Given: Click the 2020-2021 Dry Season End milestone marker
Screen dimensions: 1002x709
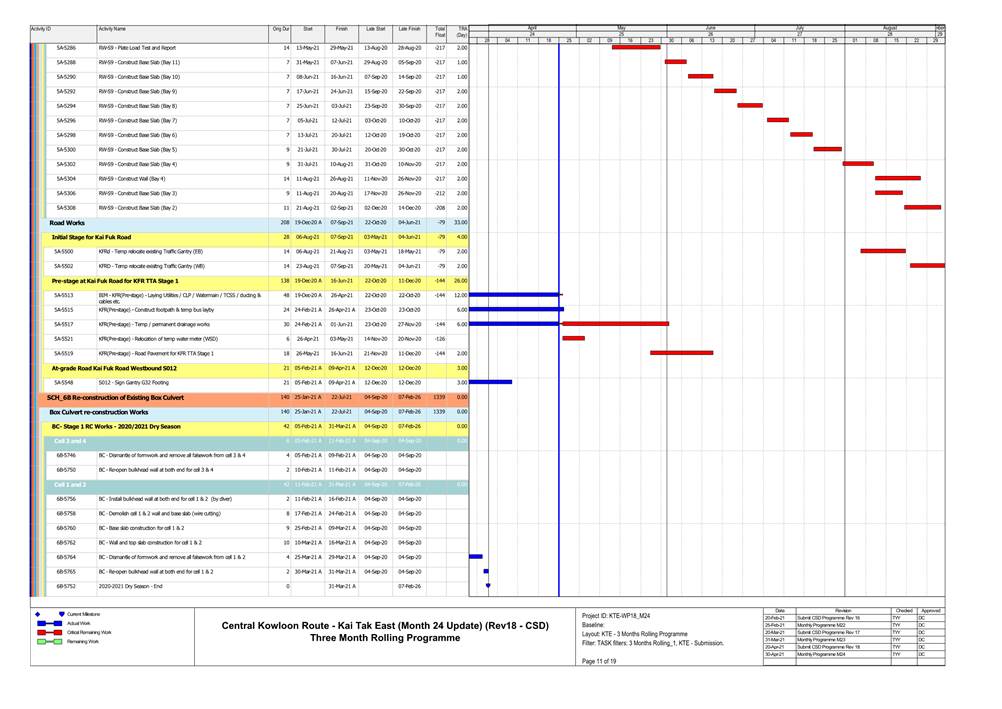Looking at the screenshot, I should click(487, 586).
